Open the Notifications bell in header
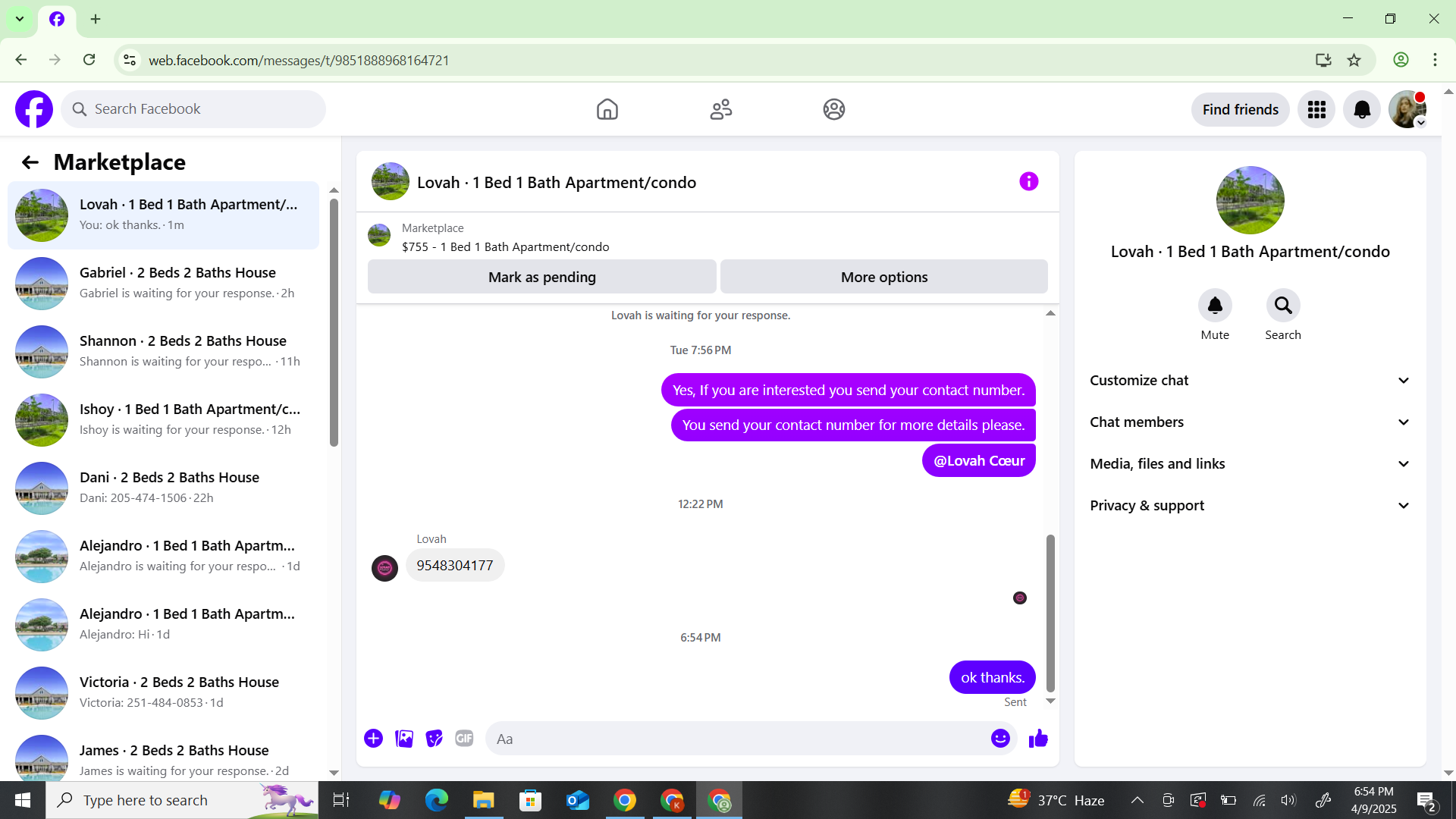This screenshot has width=1456, height=819. [x=1362, y=110]
